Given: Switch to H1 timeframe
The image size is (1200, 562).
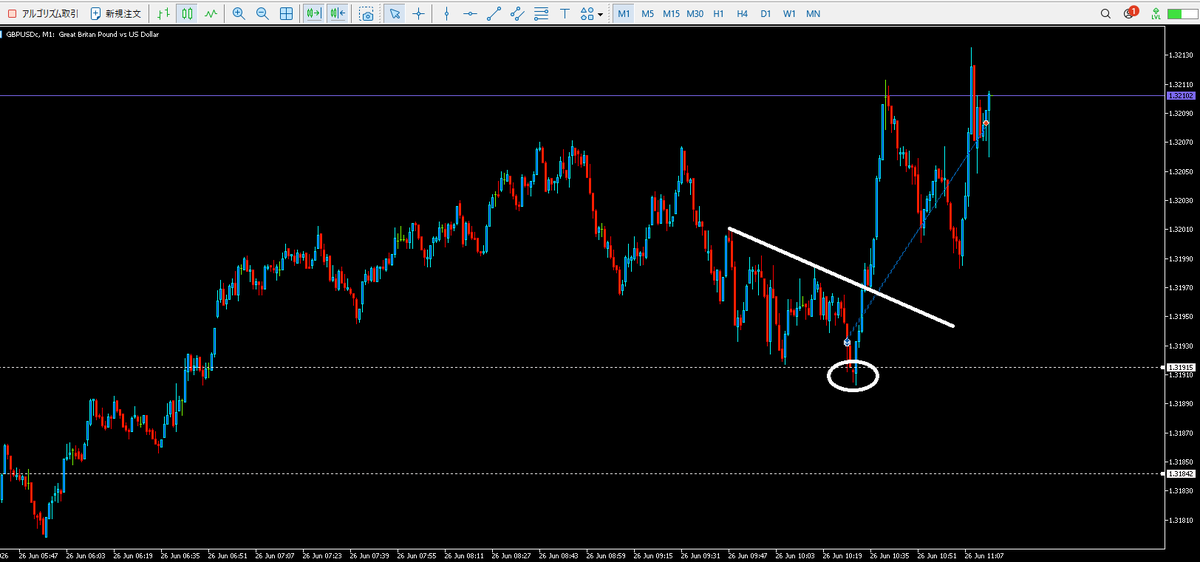Looking at the screenshot, I should (718, 14).
